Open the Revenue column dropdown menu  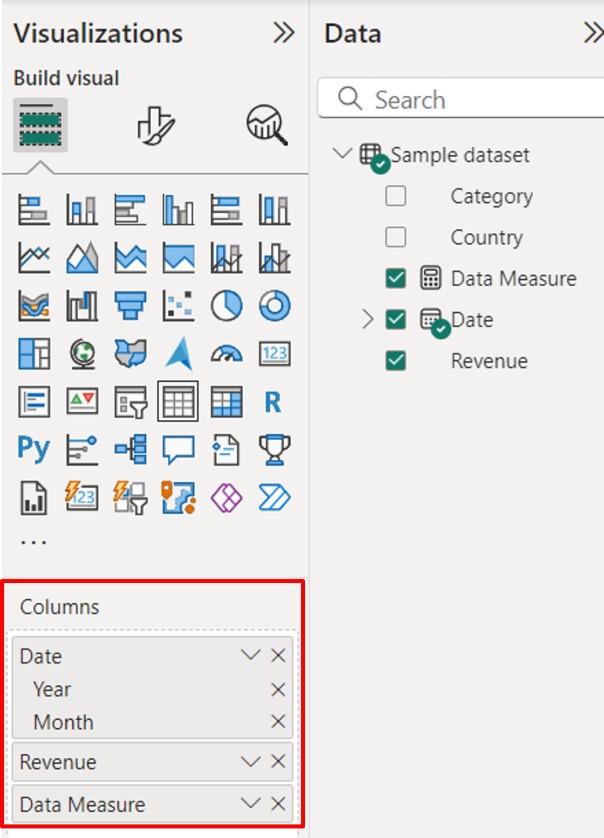tap(251, 762)
